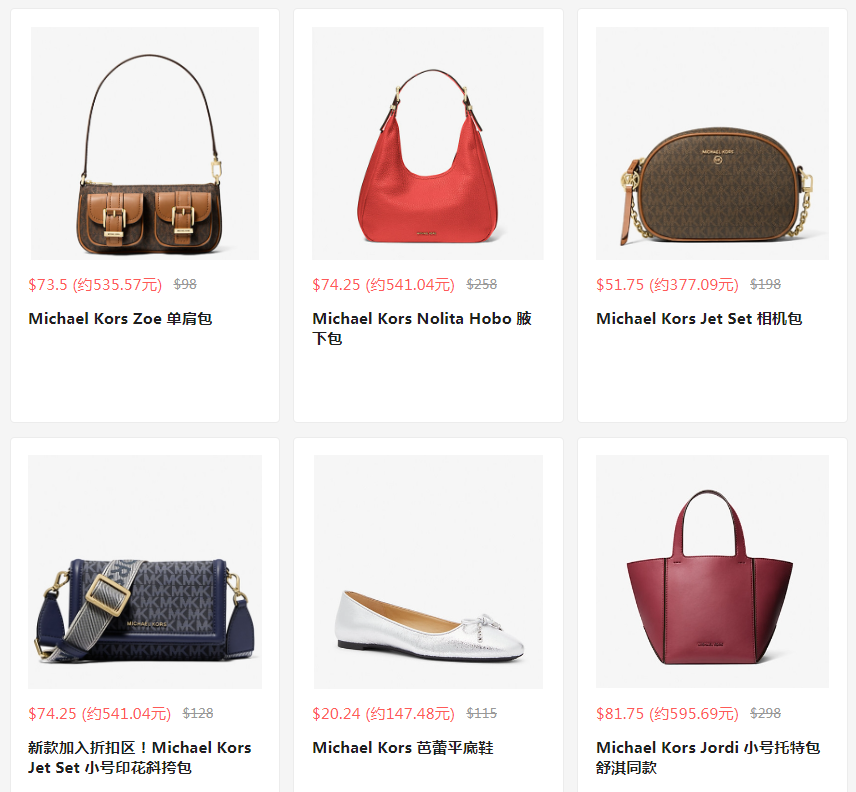Click the red Nolita Hobo bag image
Viewport: 856px width, 792px height.
coord(427,143)
